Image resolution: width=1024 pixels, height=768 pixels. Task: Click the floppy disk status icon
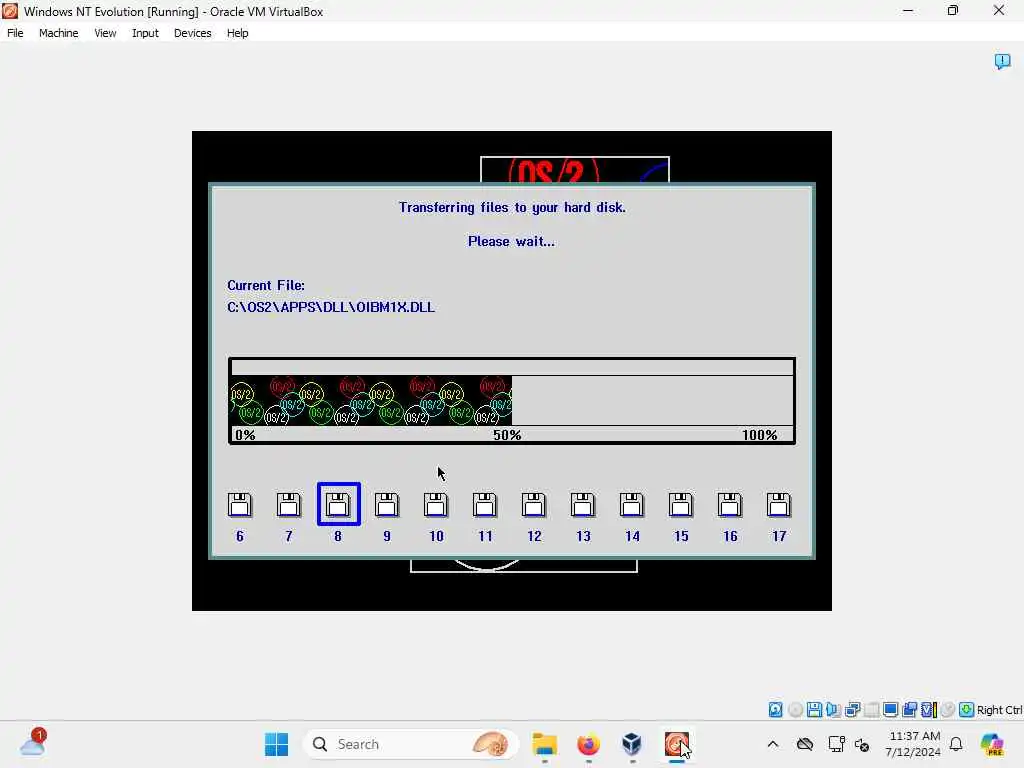click(x=814, y=709)
